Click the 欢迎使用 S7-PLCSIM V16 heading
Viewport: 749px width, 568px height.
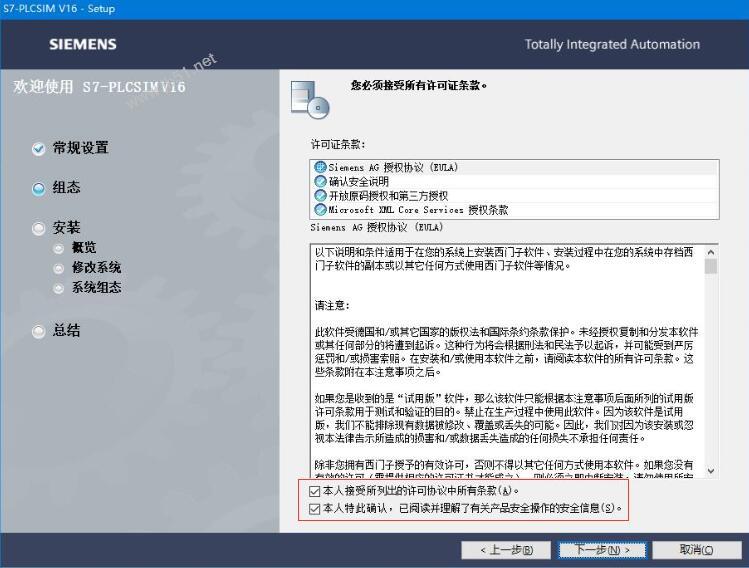(99, 87)
